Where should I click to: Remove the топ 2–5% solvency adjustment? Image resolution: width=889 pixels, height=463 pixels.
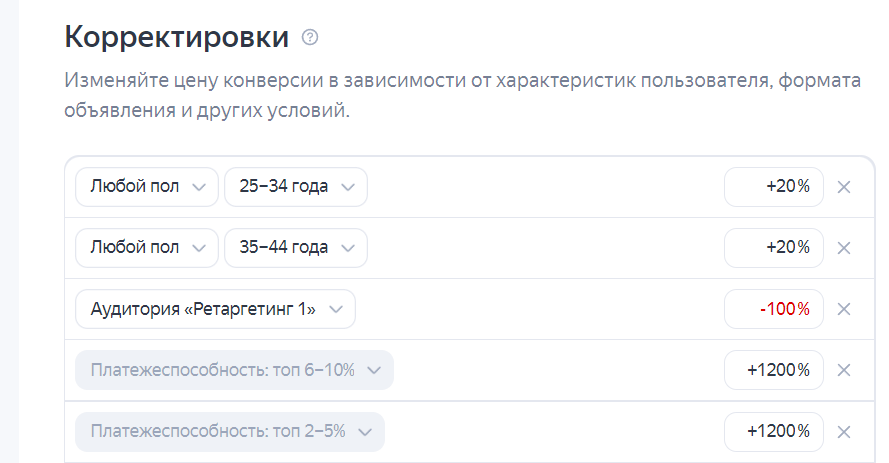(843, 431)
